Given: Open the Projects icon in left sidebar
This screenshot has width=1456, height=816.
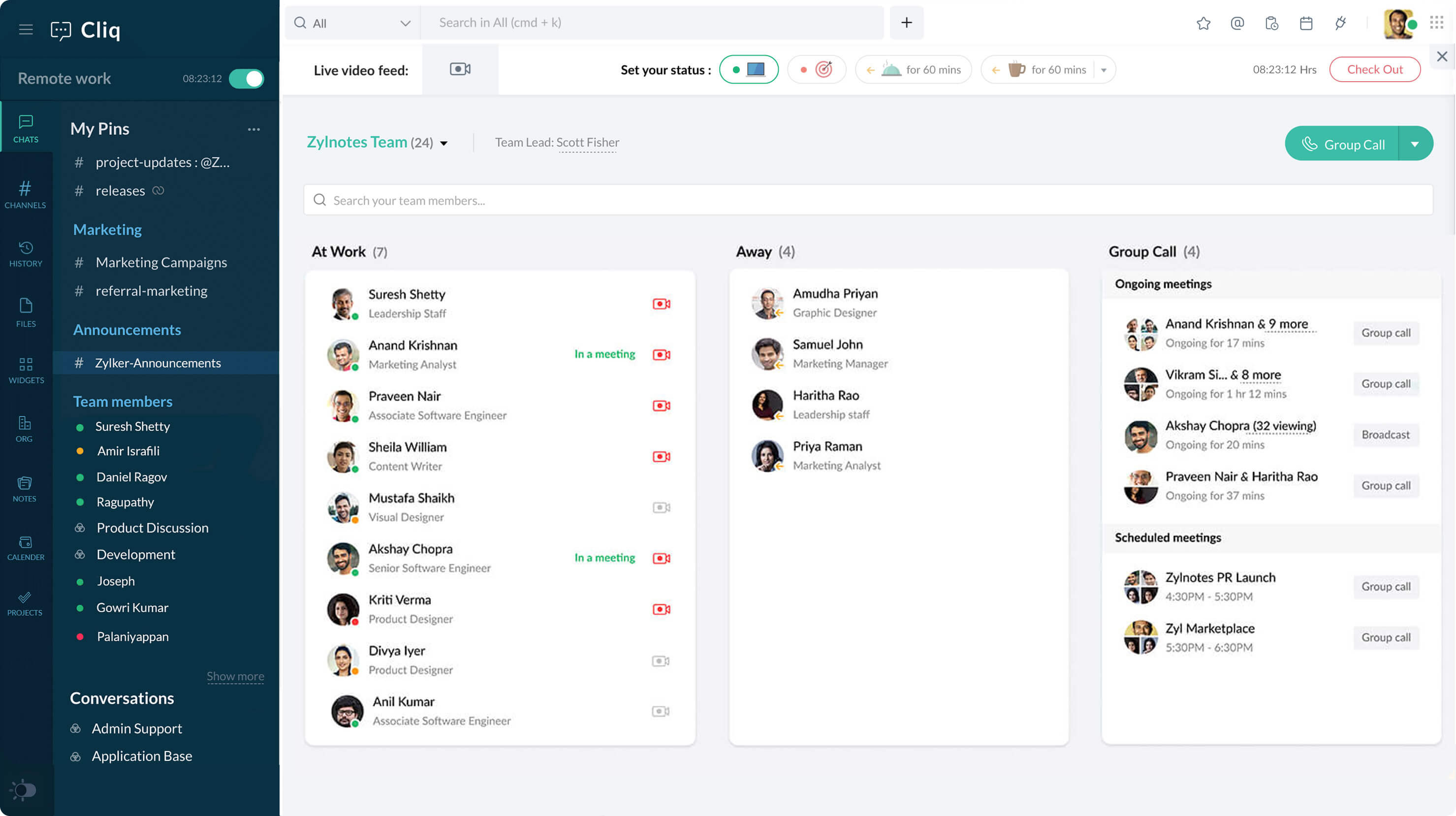Looking at the screenshot, I should click(24, 603).
